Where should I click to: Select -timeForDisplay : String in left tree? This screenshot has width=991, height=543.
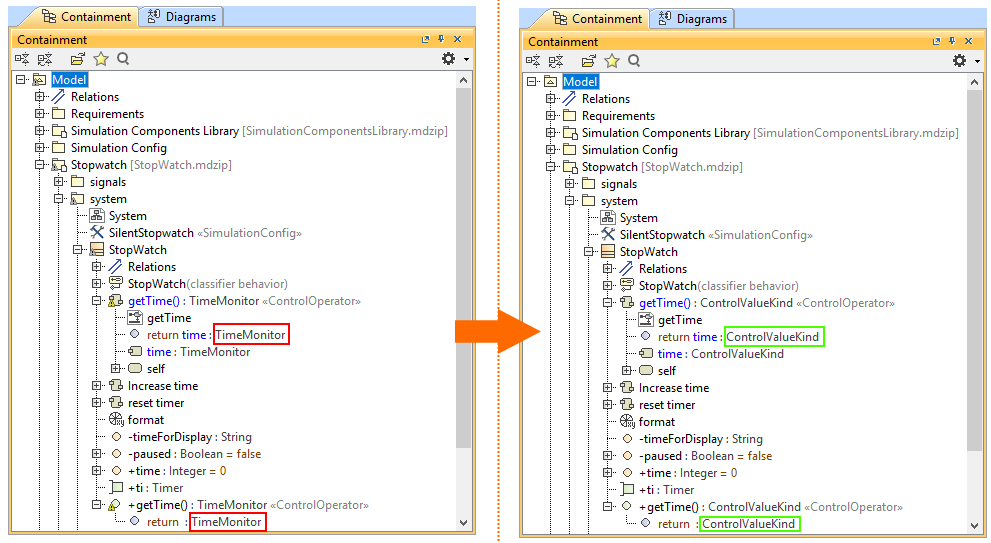tap(190, 437)
